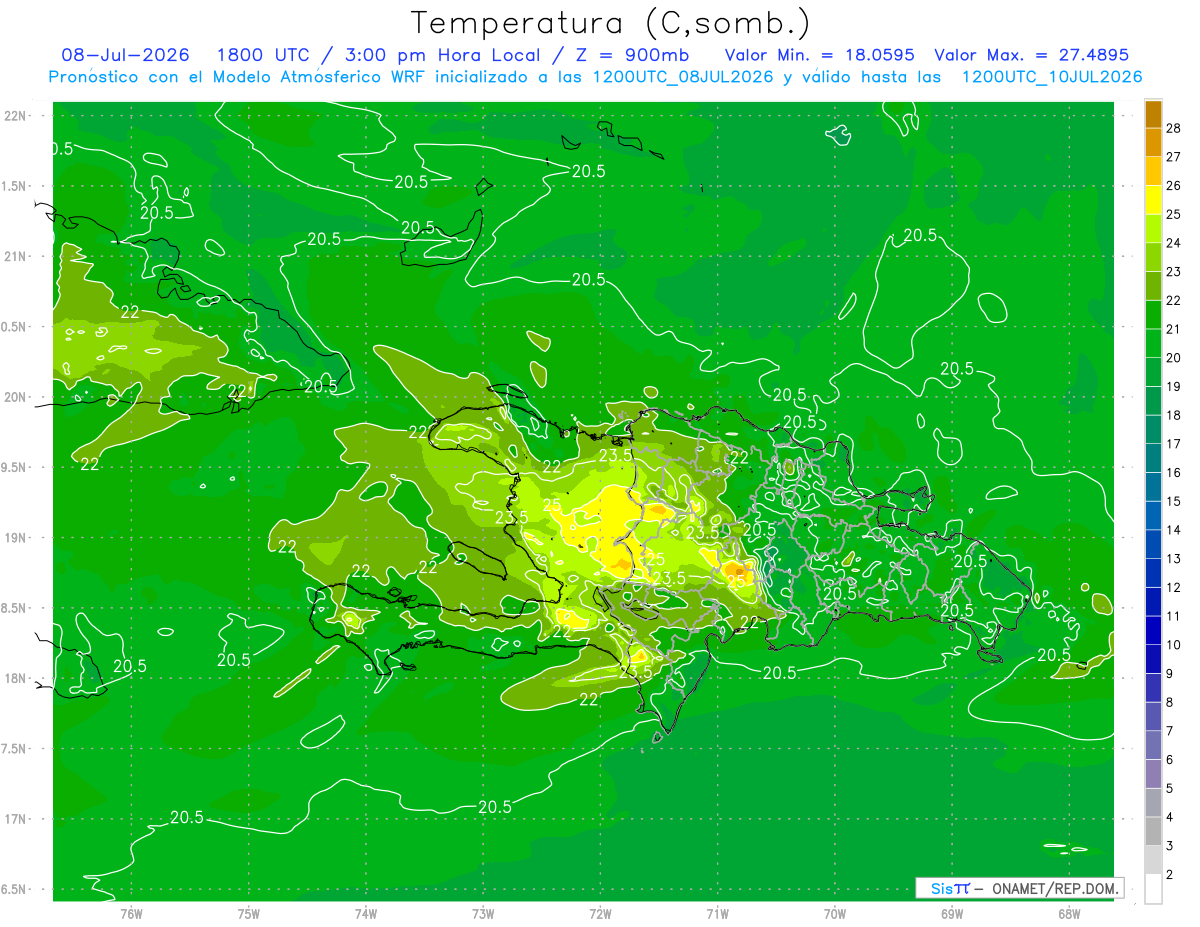Click the "1800 UTC" time text
Image resolution: width=1200 pixels, height=927 pixels.
click(262, 55)
